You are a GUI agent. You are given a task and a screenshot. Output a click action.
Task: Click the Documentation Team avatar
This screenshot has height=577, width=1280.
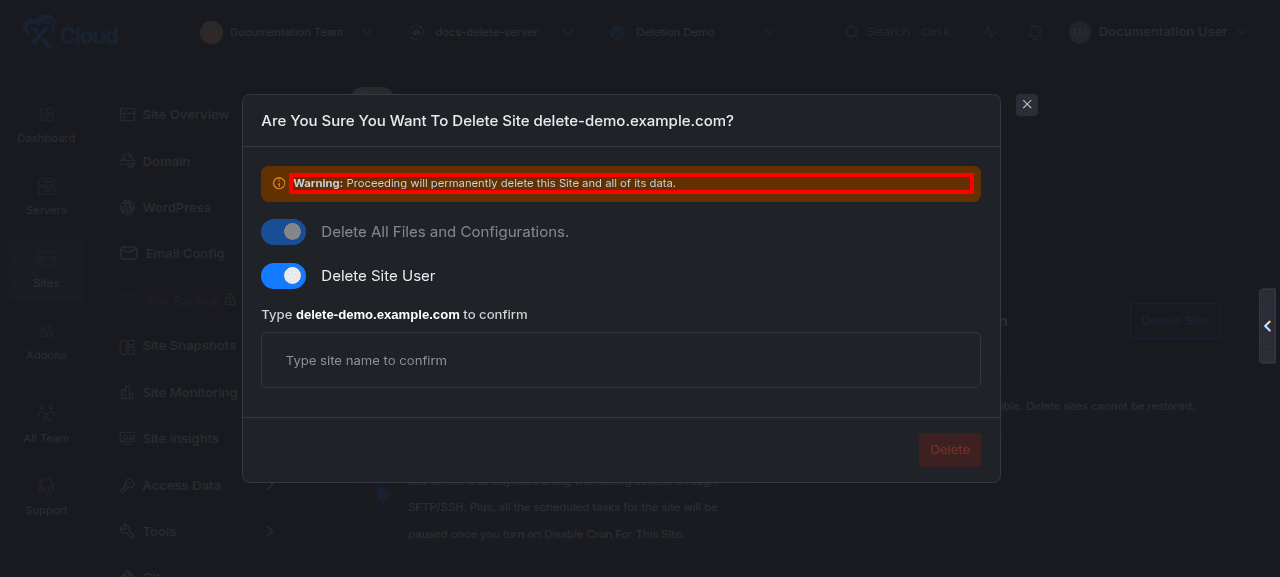pos(211,32)
